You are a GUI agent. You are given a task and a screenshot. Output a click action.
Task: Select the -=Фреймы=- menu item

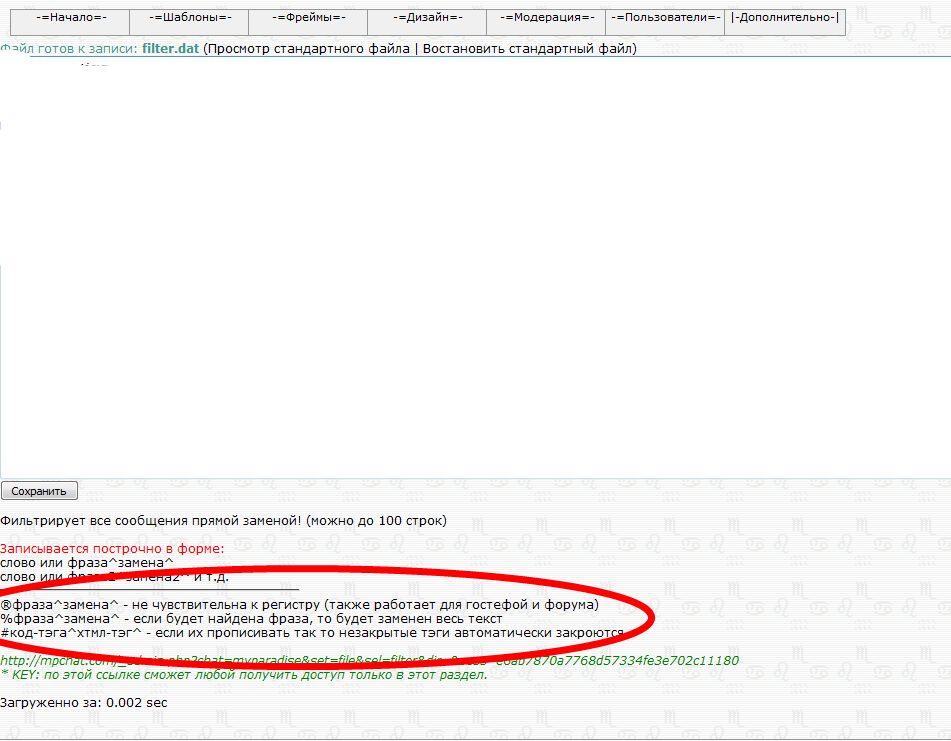click(x=308, y=18)
